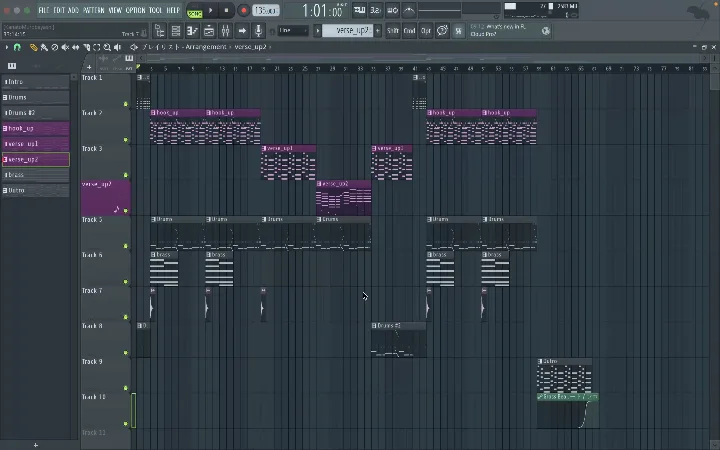Mute Track 6 via its green dot
The image size is (720, 450).
pos(126,281)
